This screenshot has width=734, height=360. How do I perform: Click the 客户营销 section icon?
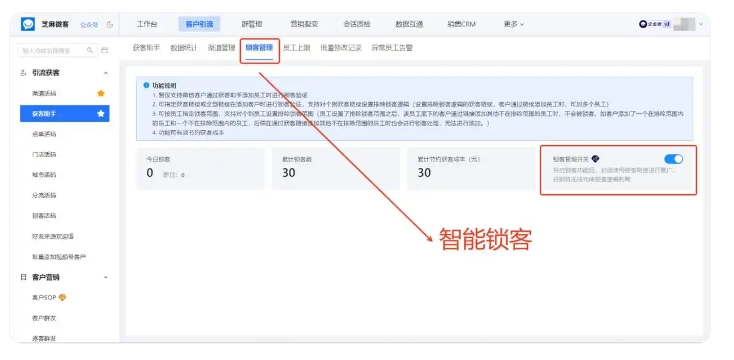(23, 277)
